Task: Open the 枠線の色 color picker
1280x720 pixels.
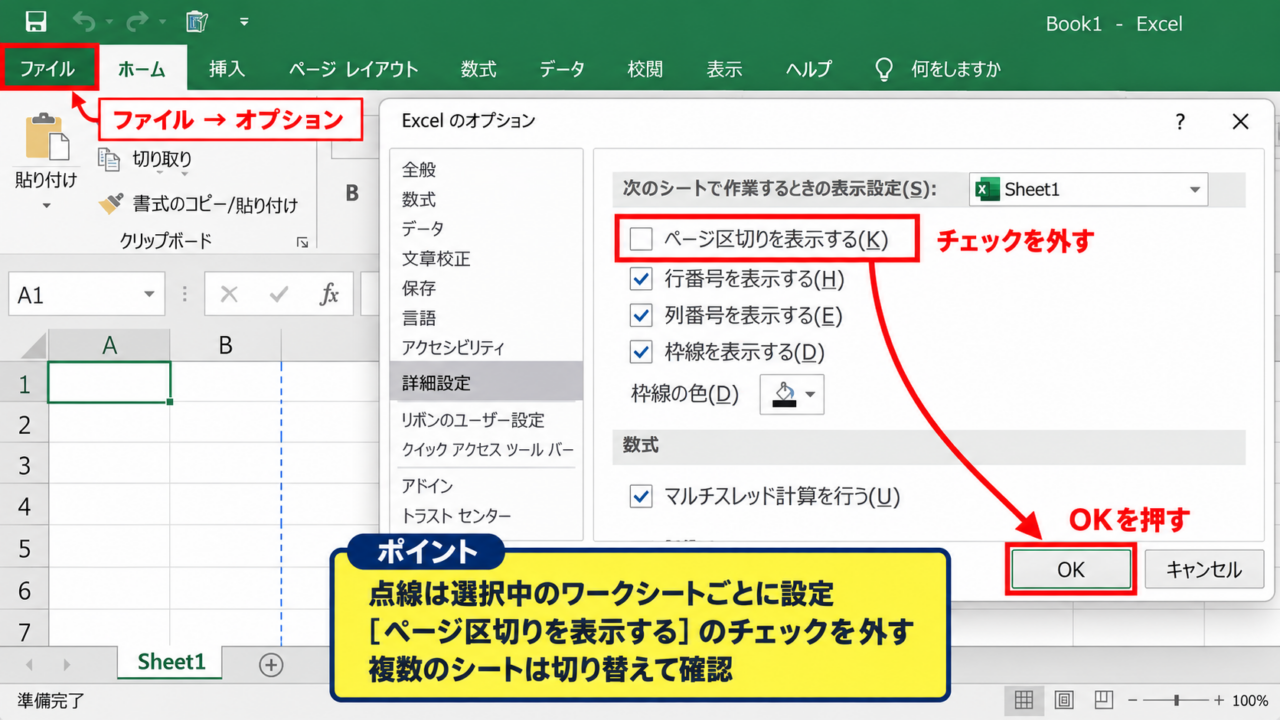Action: pos(792,394)
